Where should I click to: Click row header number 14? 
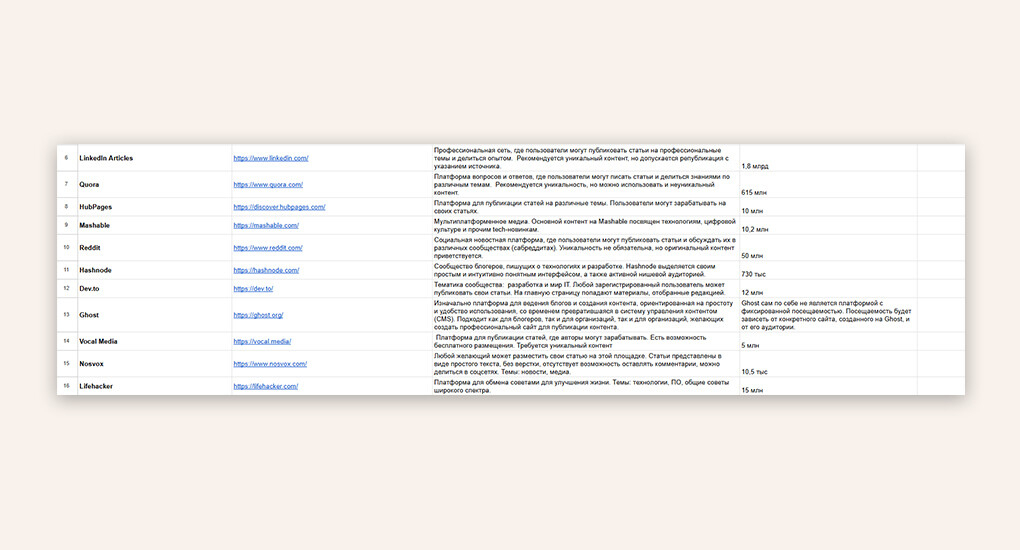click(67, 341)
